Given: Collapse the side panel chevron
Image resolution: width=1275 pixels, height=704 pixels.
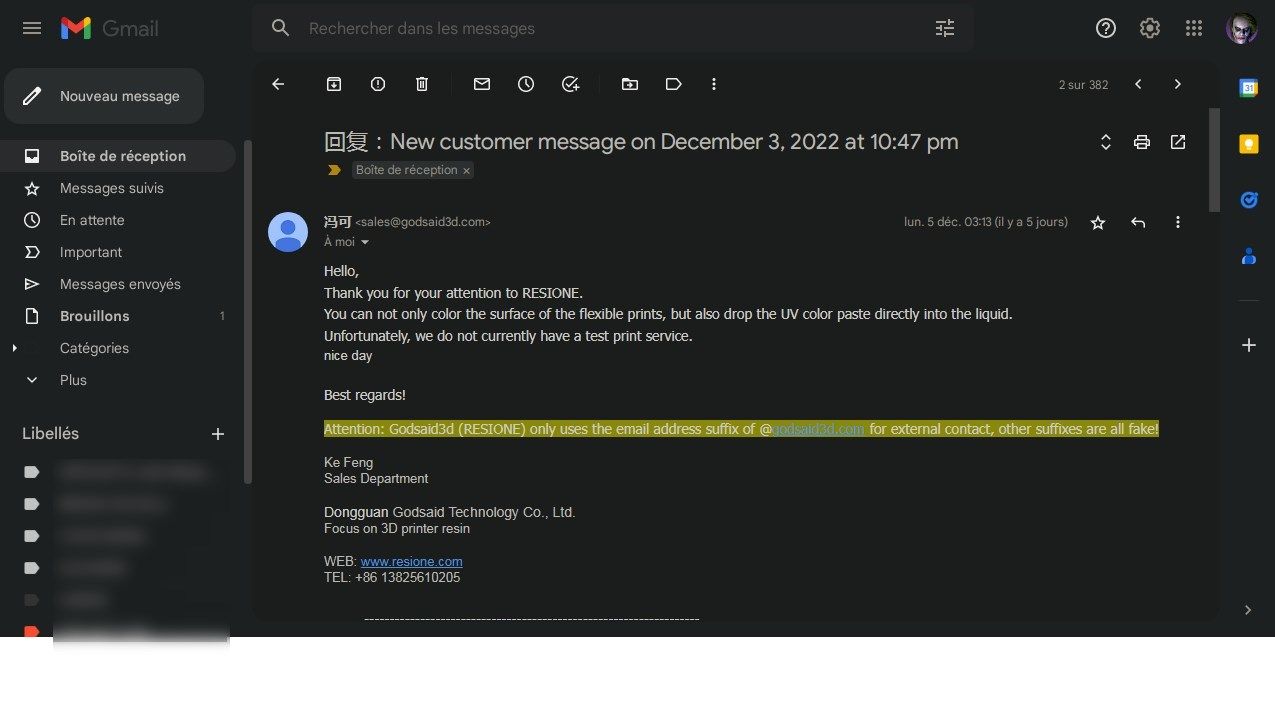Looking at the screenshot, I should coord(1248,610).
